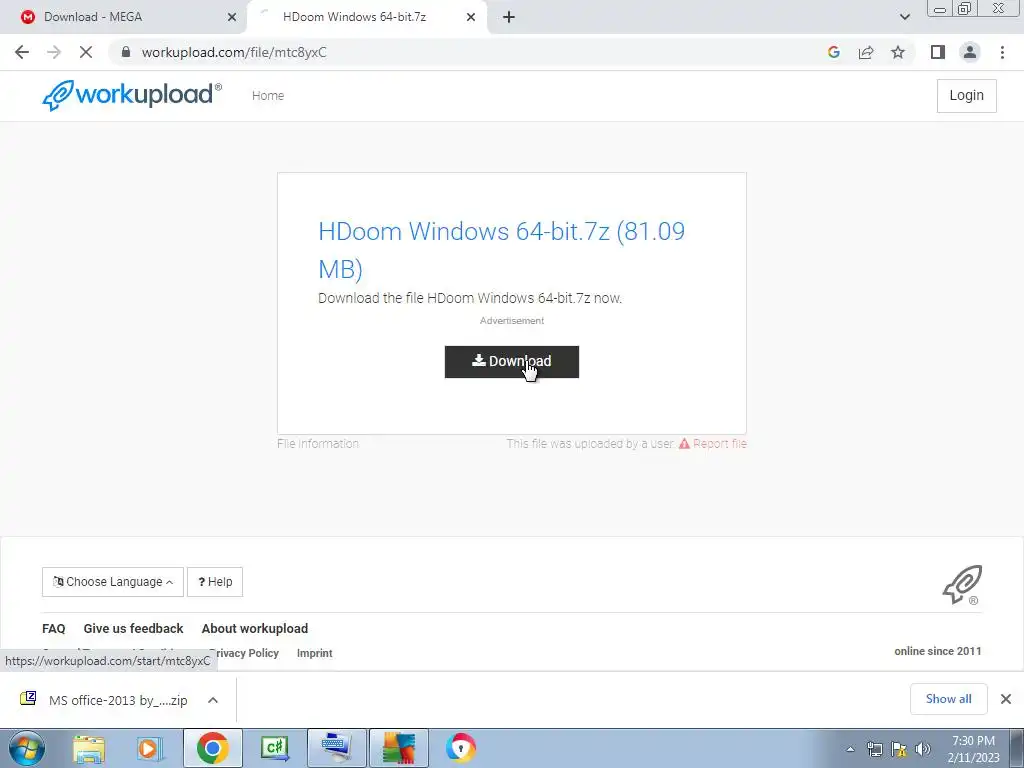Open Windows Explorer from the taskbar

tap(89, 749)
